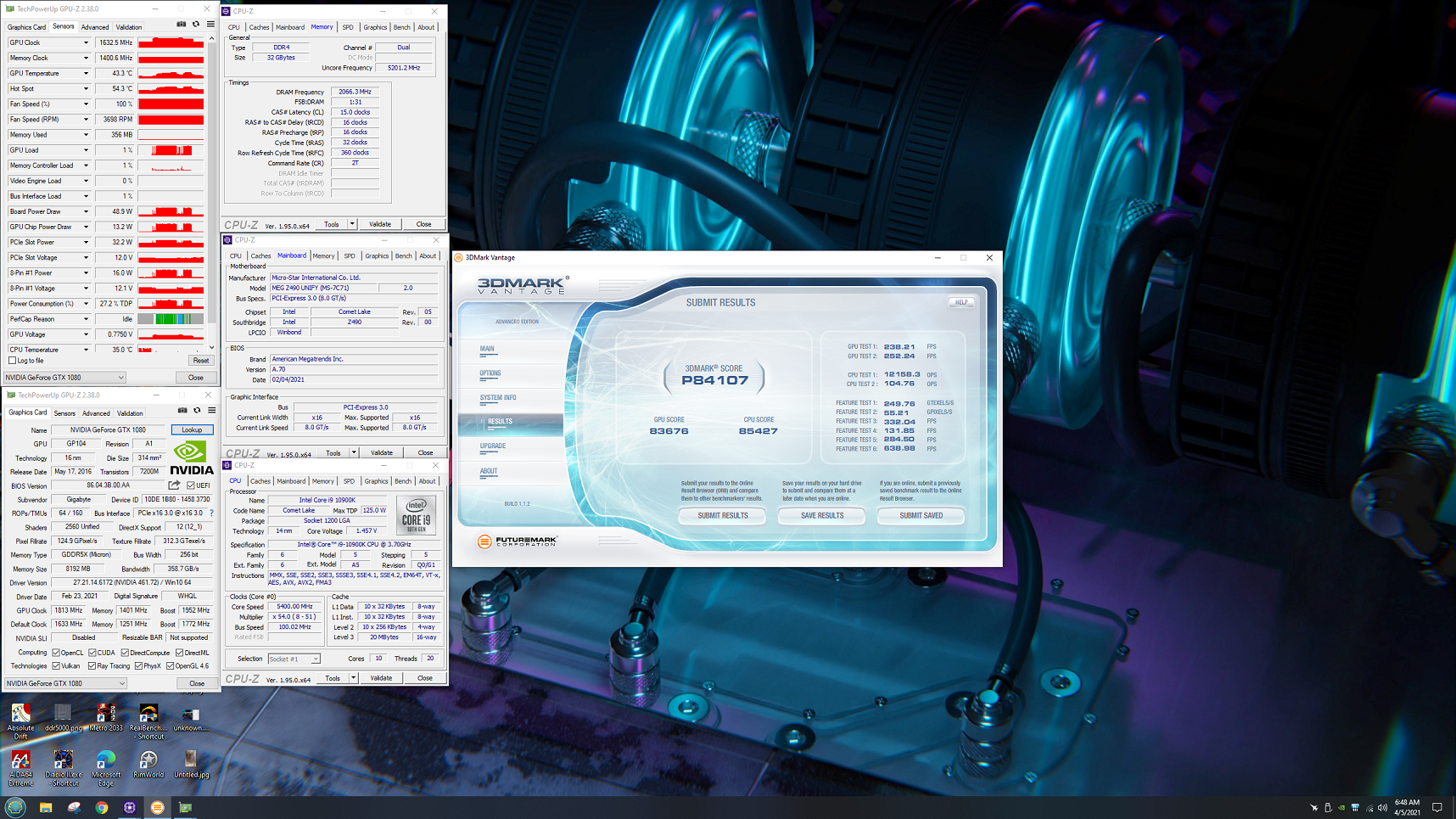Open Absolute Drift desktop shortcut
The height and width of the screenshot is (819, 1456).
[x=20, y=721]
